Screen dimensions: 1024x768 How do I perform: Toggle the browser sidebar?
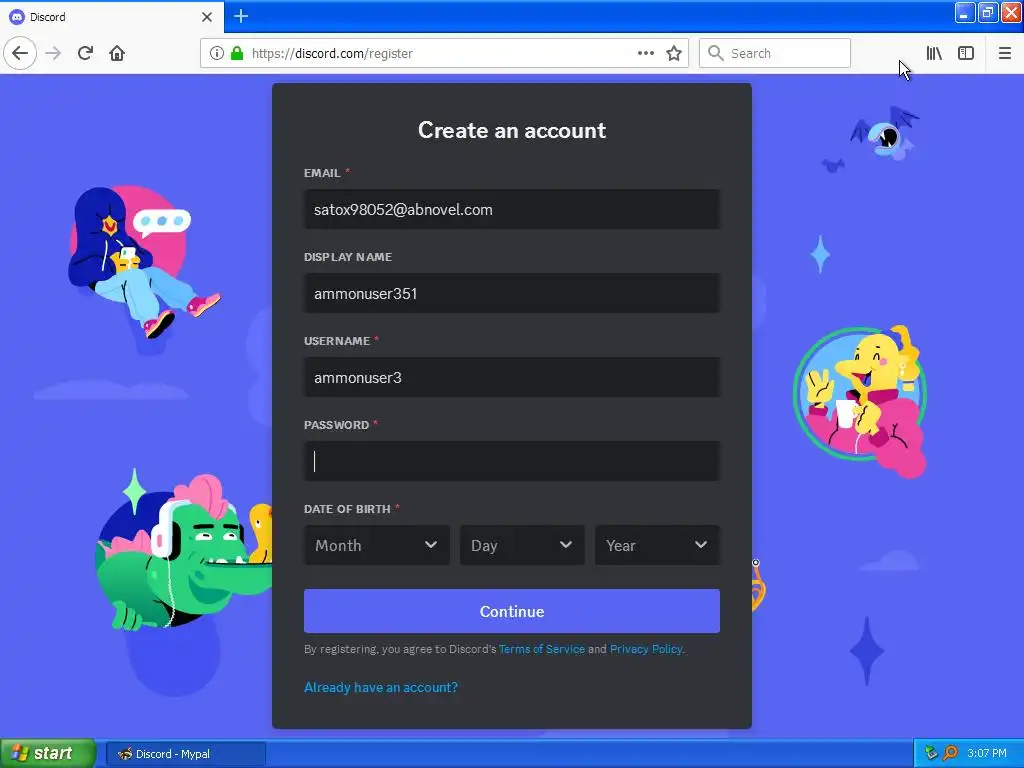[x=966, y=53]
